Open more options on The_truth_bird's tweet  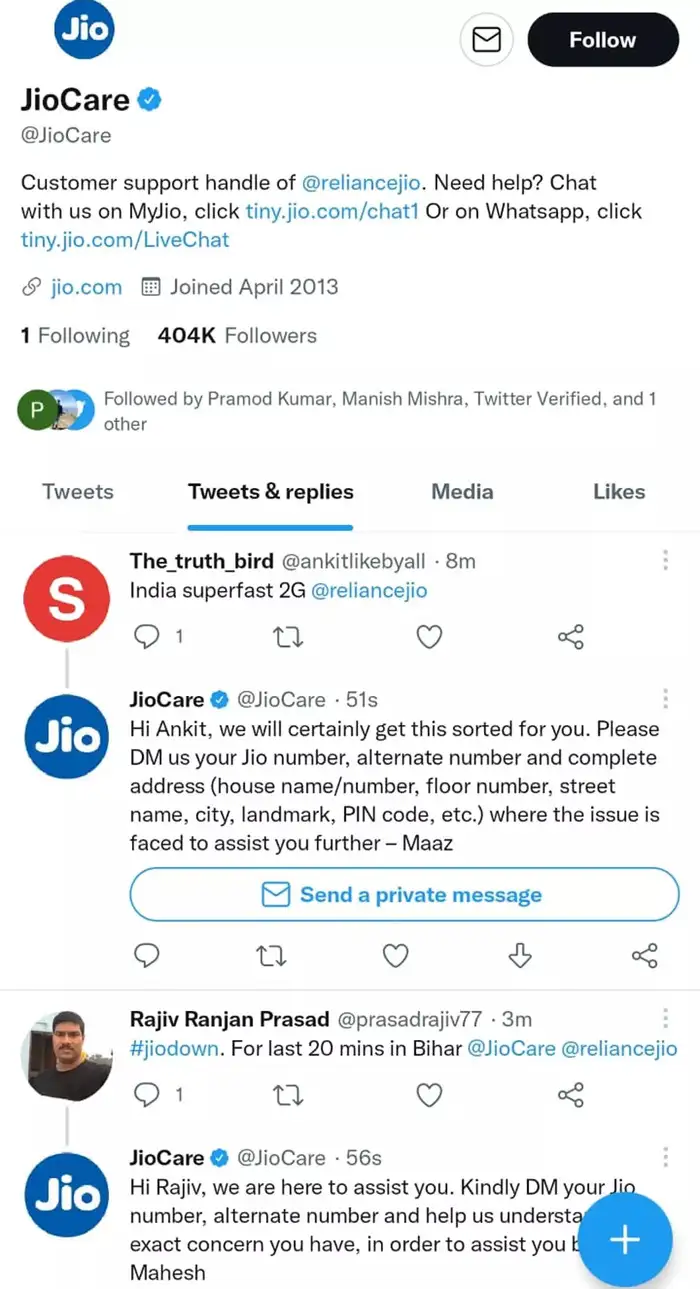pyautogui.click(x=665, y=561)
